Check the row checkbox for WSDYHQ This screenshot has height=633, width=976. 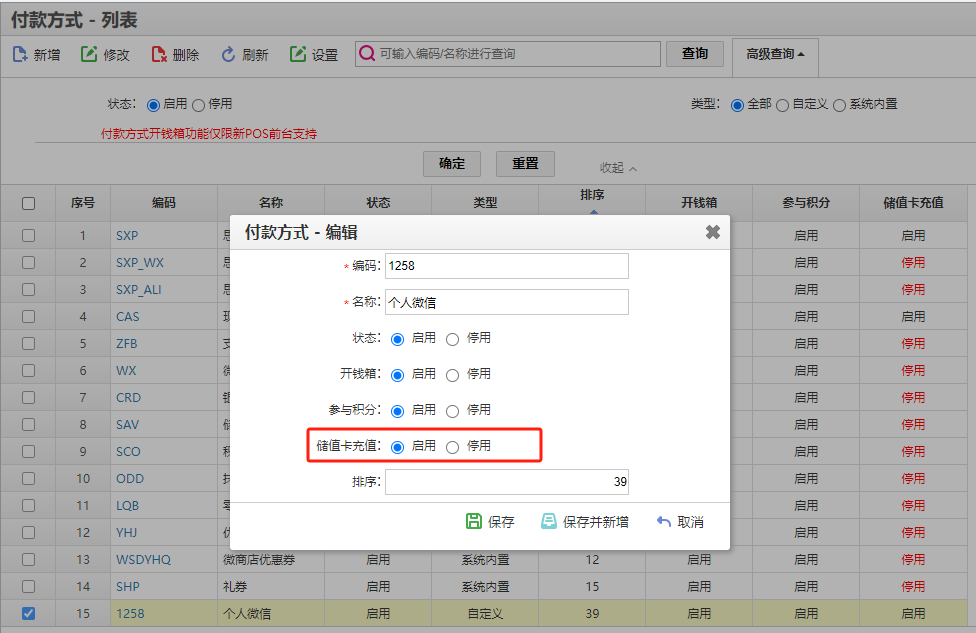[x=29, y=560]
